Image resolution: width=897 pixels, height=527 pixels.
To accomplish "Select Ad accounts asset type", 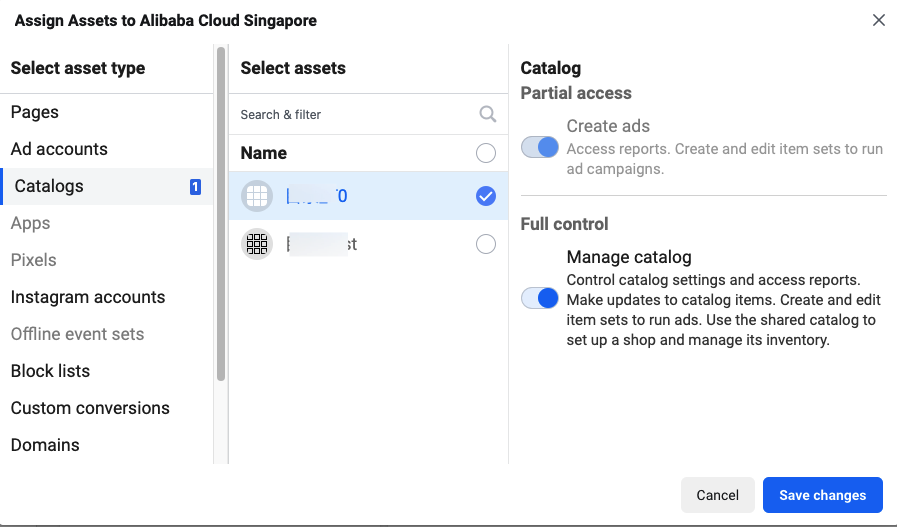I will click(59, 149).
